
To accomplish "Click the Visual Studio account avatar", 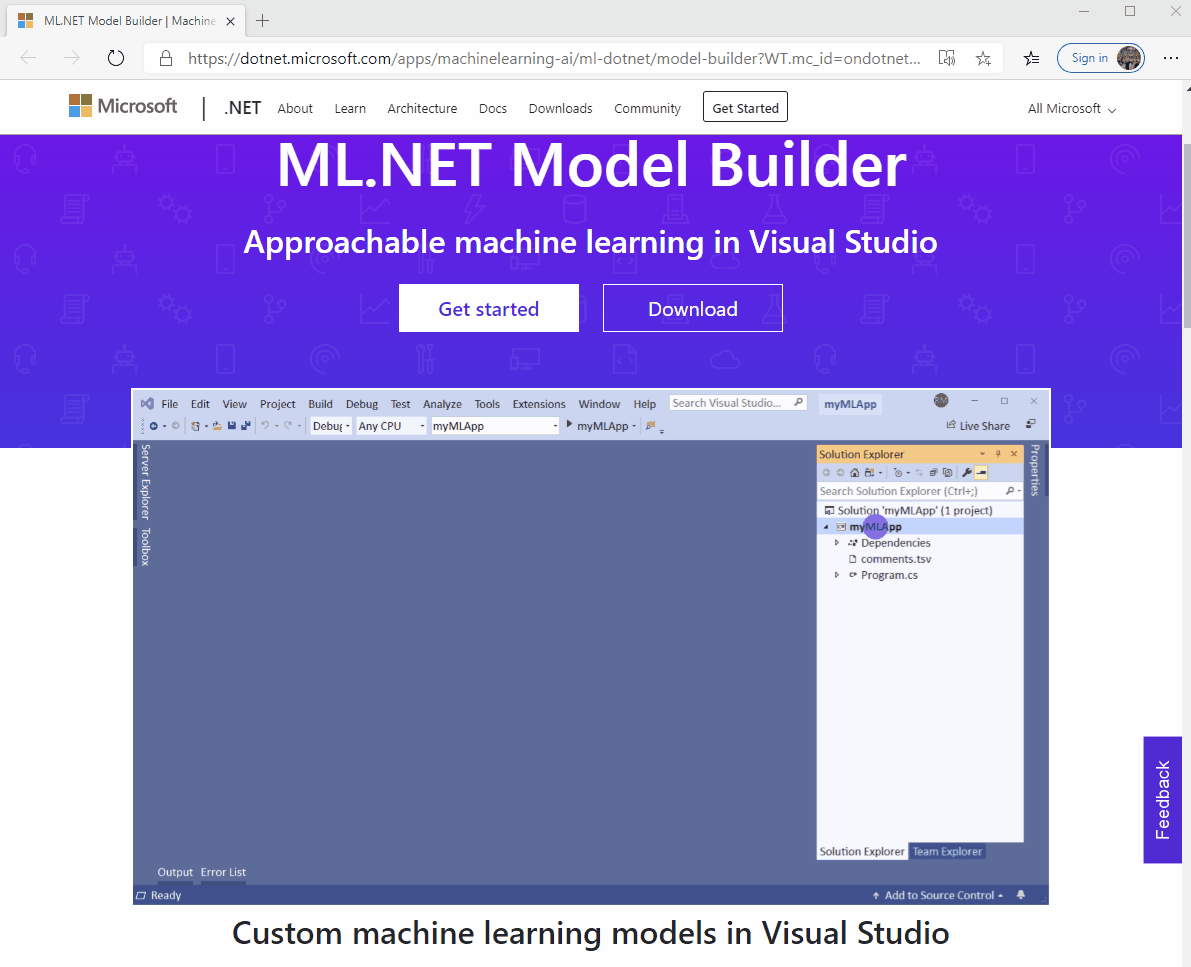I will 941,400.
